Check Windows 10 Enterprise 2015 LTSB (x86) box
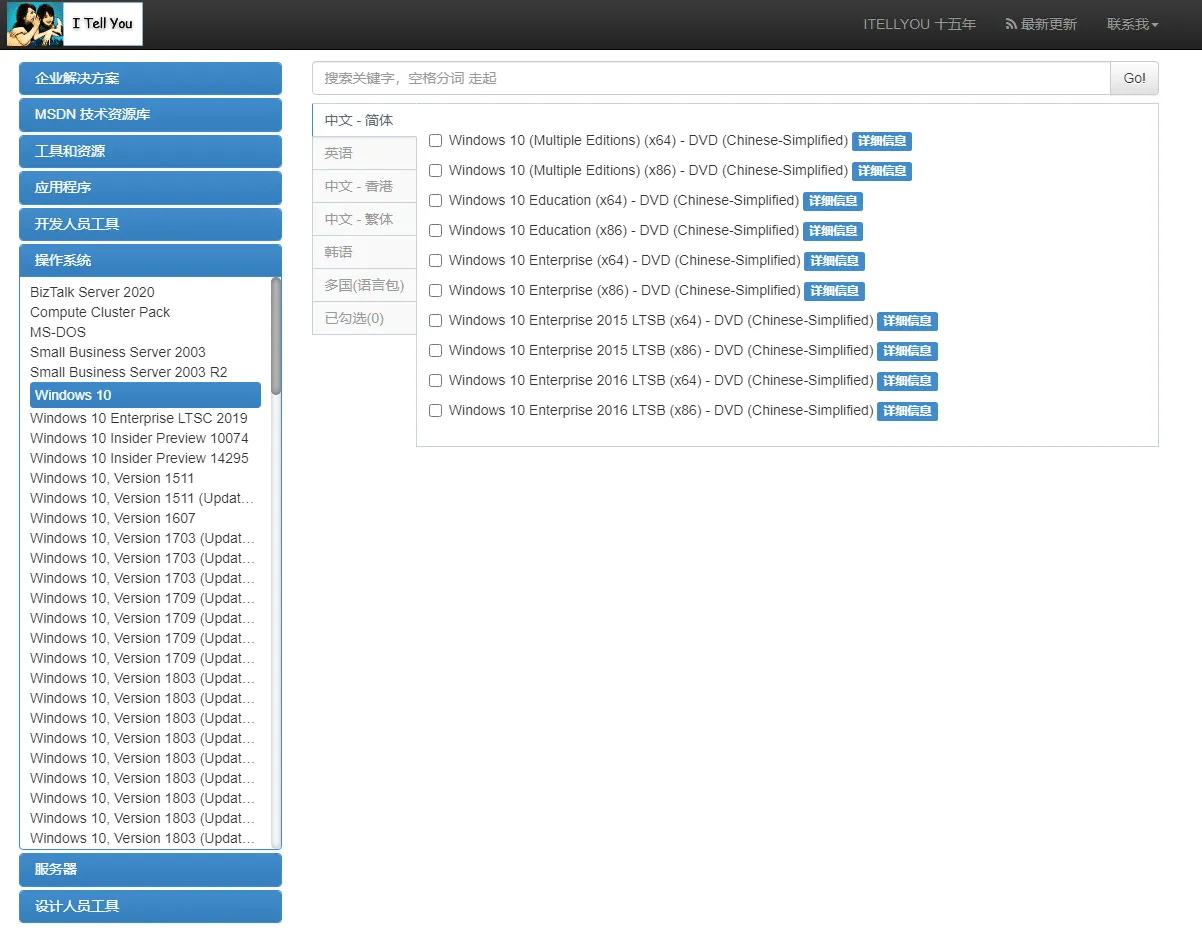Viewport: 1202px width, 935px height. pyautogui.click(x=435, y=351)
